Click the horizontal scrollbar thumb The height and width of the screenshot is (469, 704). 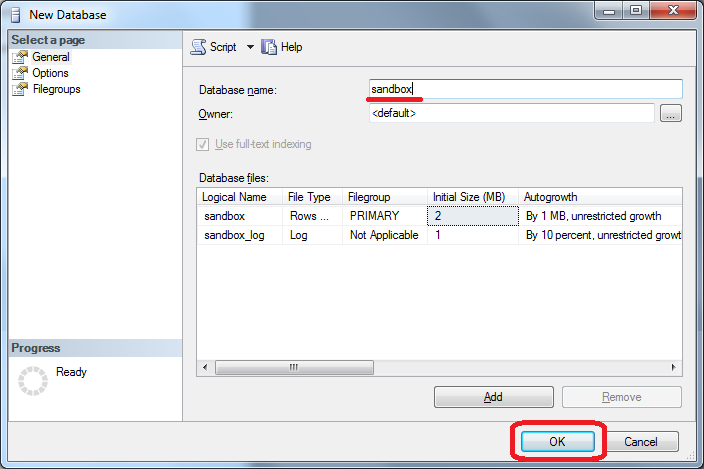tap(294, 367)
